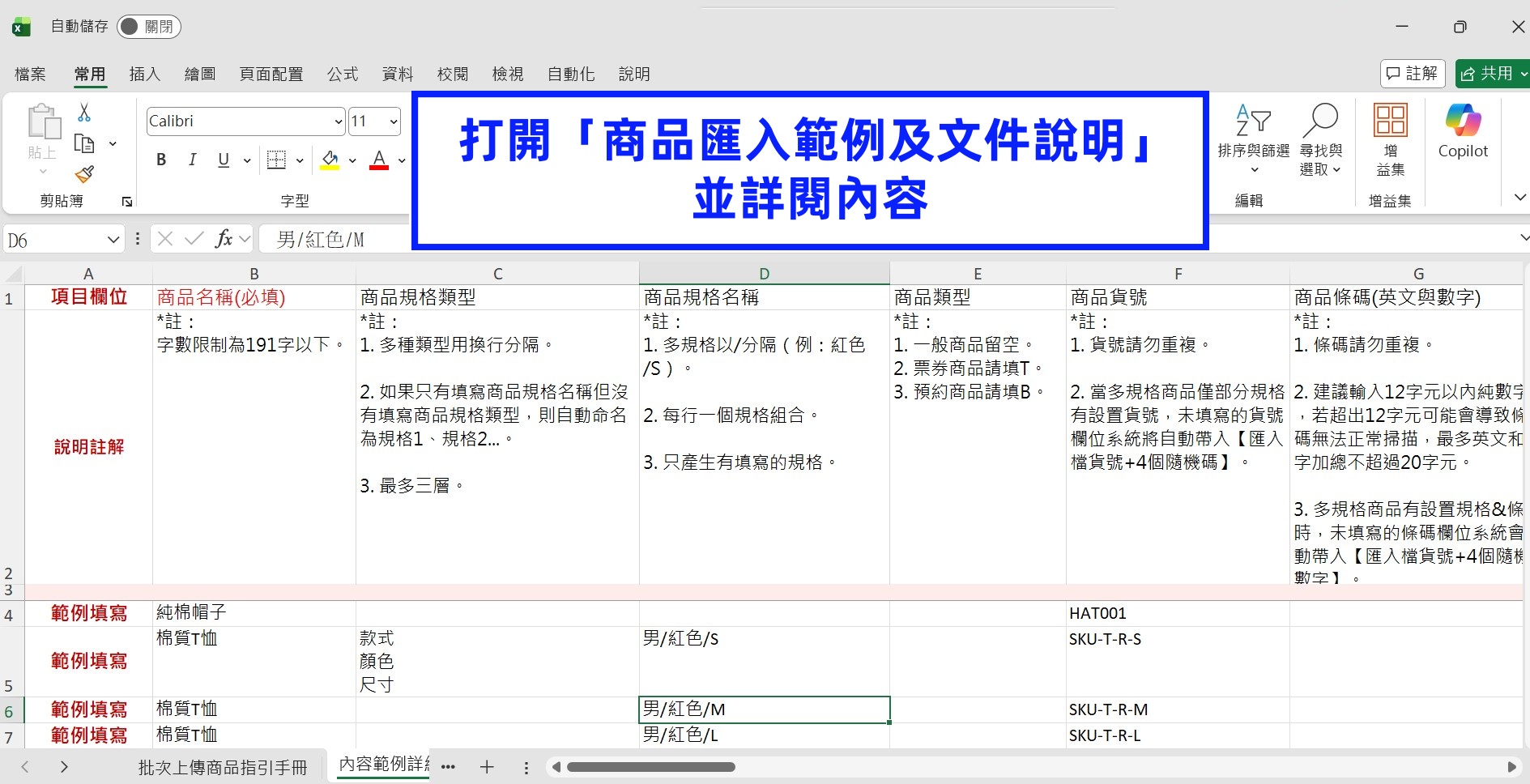1530x784 pixels.
Task: Click the 共用 share button
Action: click(1490, 74)
